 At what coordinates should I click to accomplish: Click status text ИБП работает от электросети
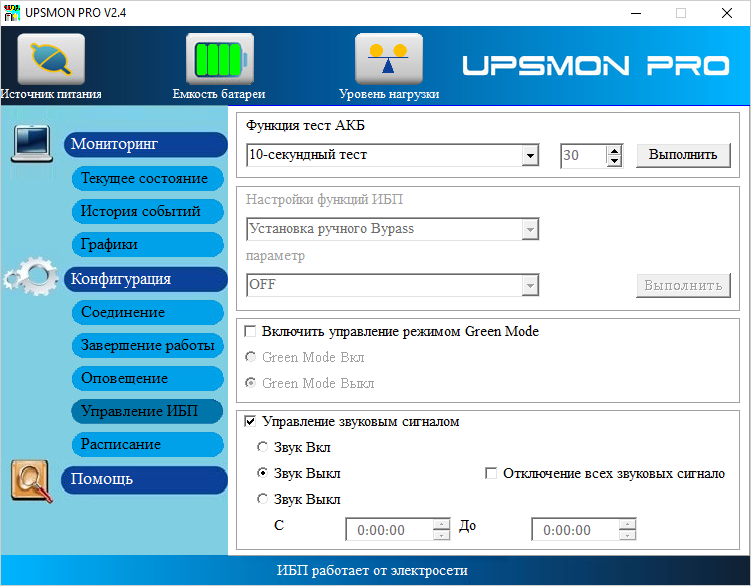(372, 571)
